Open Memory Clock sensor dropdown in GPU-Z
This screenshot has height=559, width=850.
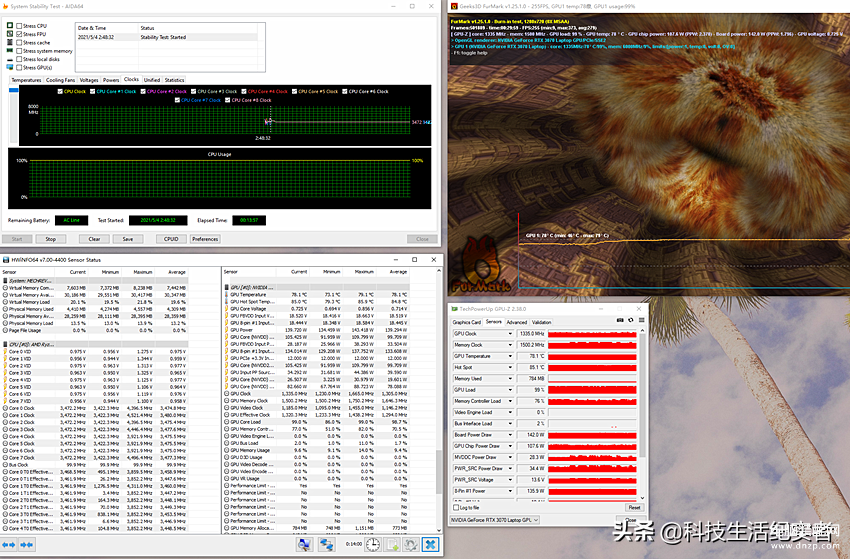pyautogui.click(x=510, y=345)
